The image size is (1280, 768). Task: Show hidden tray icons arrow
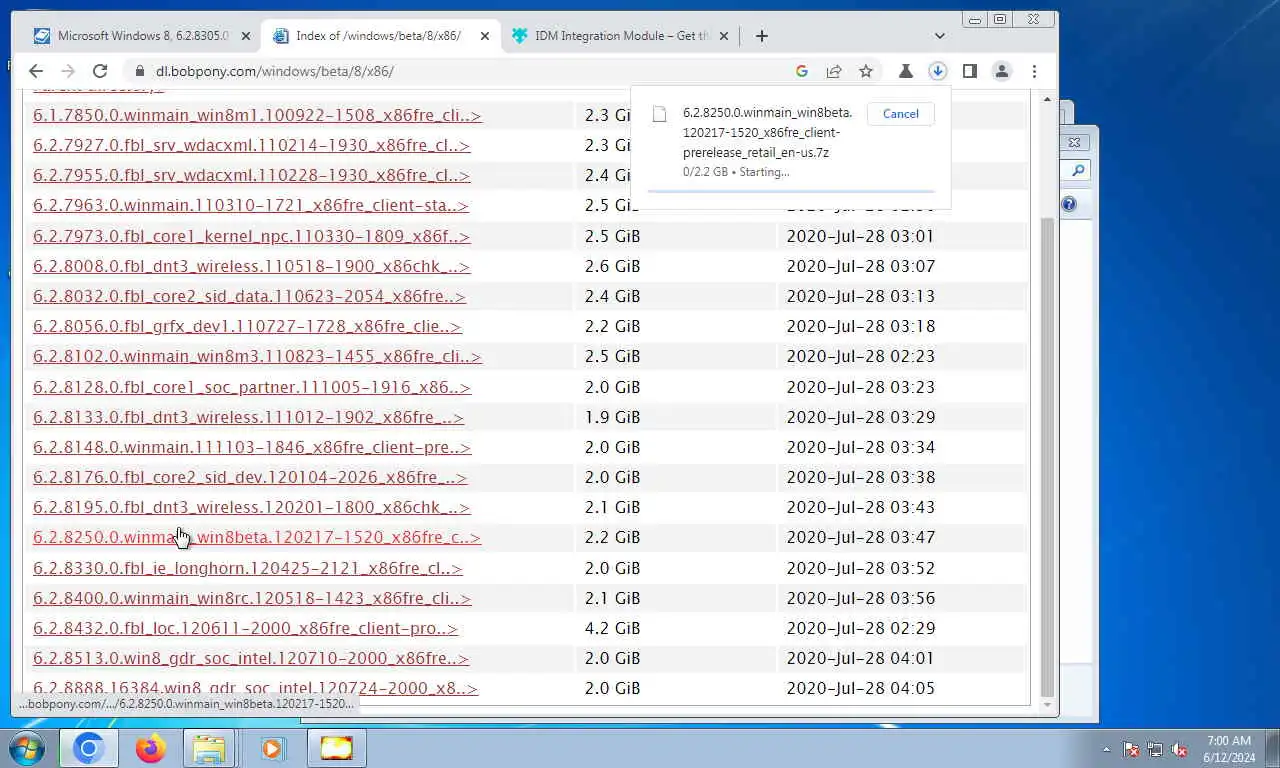(1106, 749)
